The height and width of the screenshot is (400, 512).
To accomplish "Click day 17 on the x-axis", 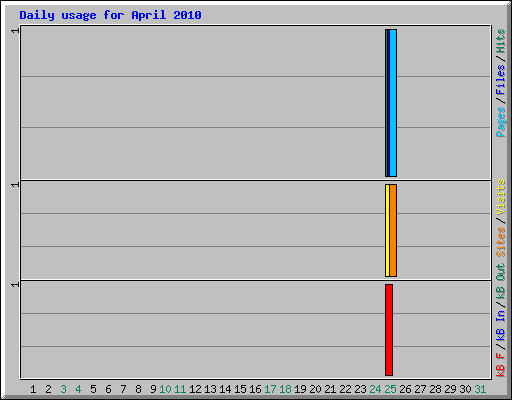I will tap(270, 389).
